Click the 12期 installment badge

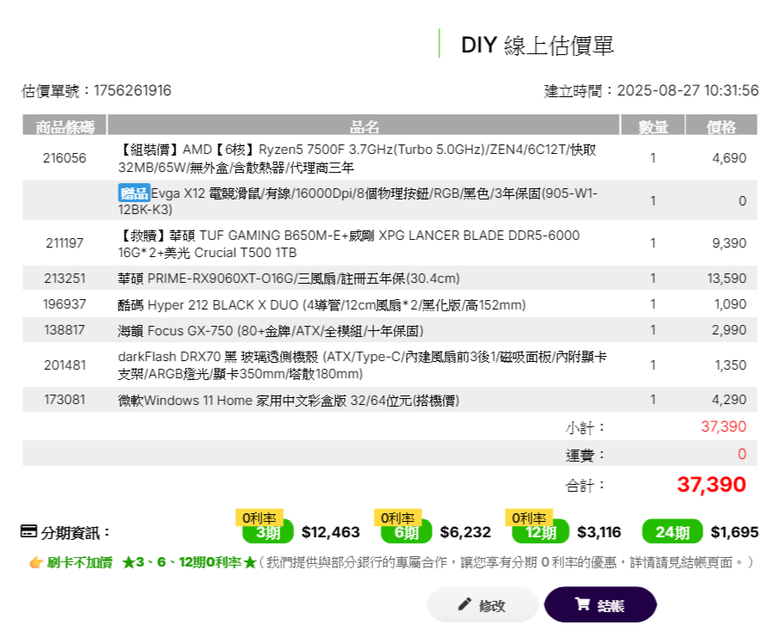(x=540, y=532)
